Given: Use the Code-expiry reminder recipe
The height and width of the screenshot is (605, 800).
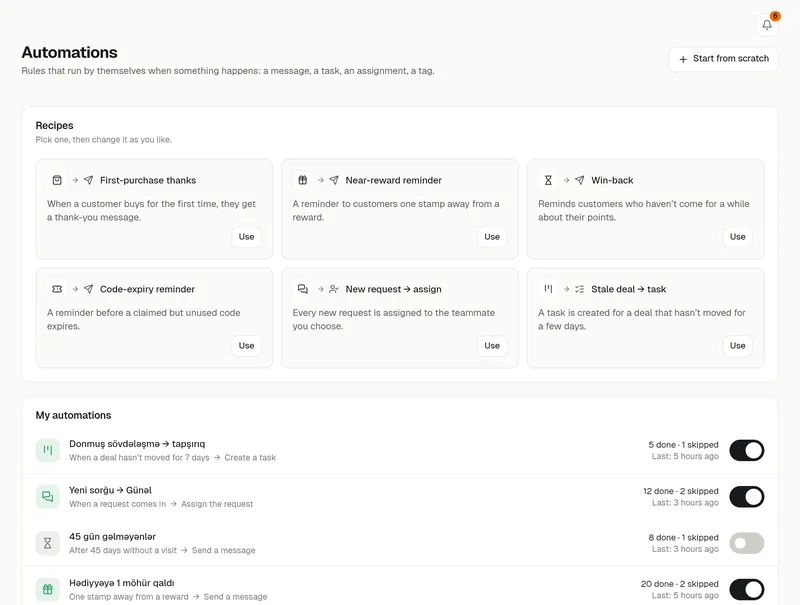Looking at the screenshot, I should [x=246, y=345].
